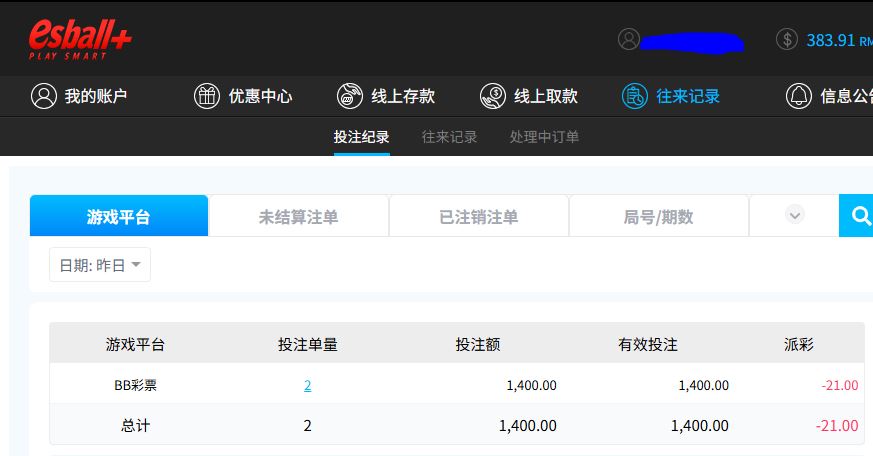Select the 已注销注单 tab
This screenshot has width=873, height=456.
click(x=478, y=217)
